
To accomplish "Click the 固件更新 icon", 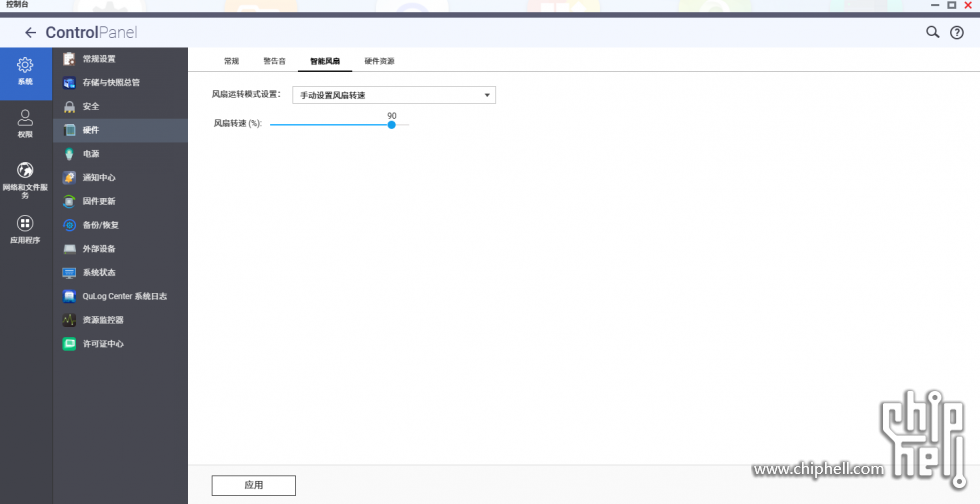I will pyautogui.click(x=69, y=201).
